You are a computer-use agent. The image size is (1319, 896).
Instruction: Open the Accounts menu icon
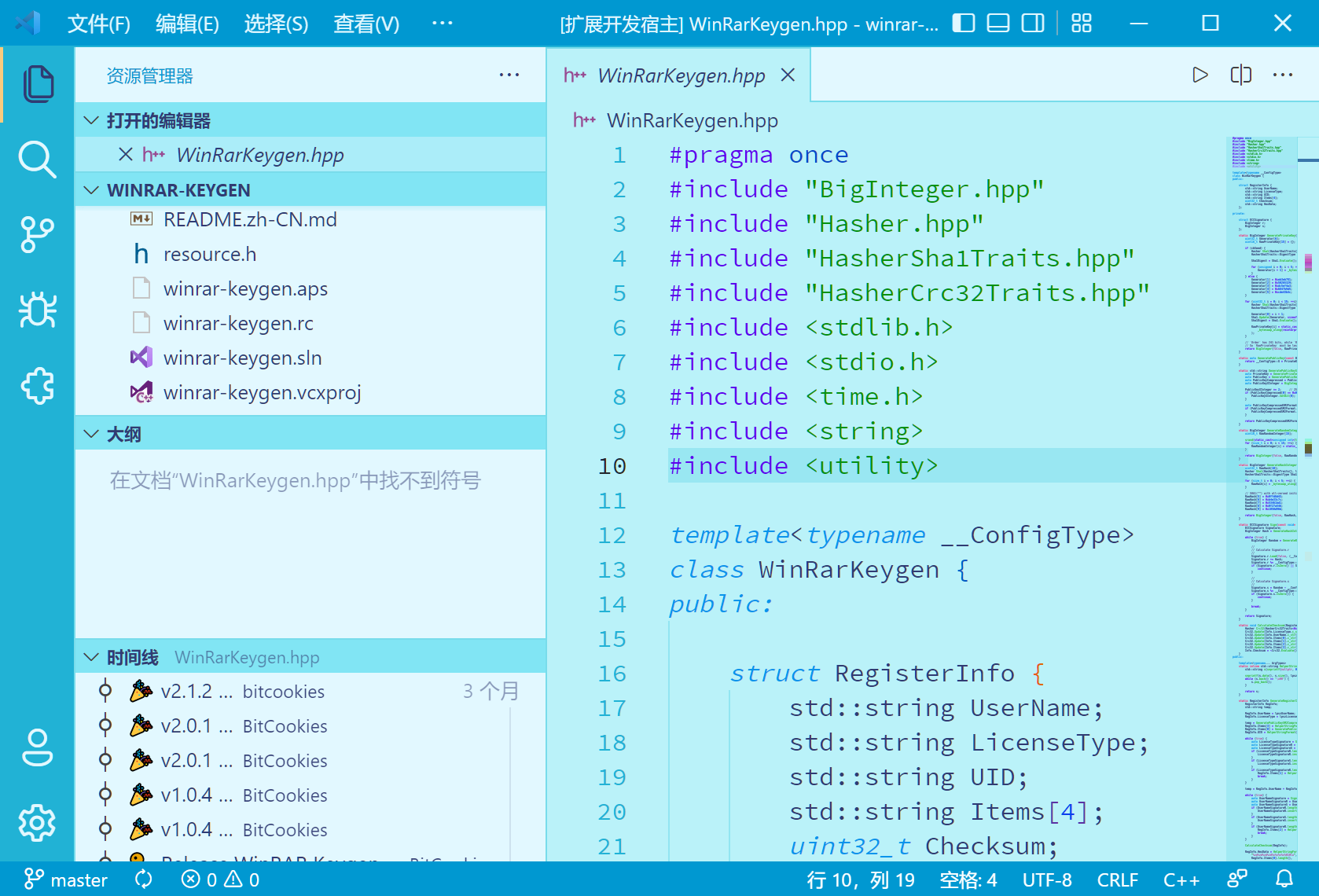[38, 747]
